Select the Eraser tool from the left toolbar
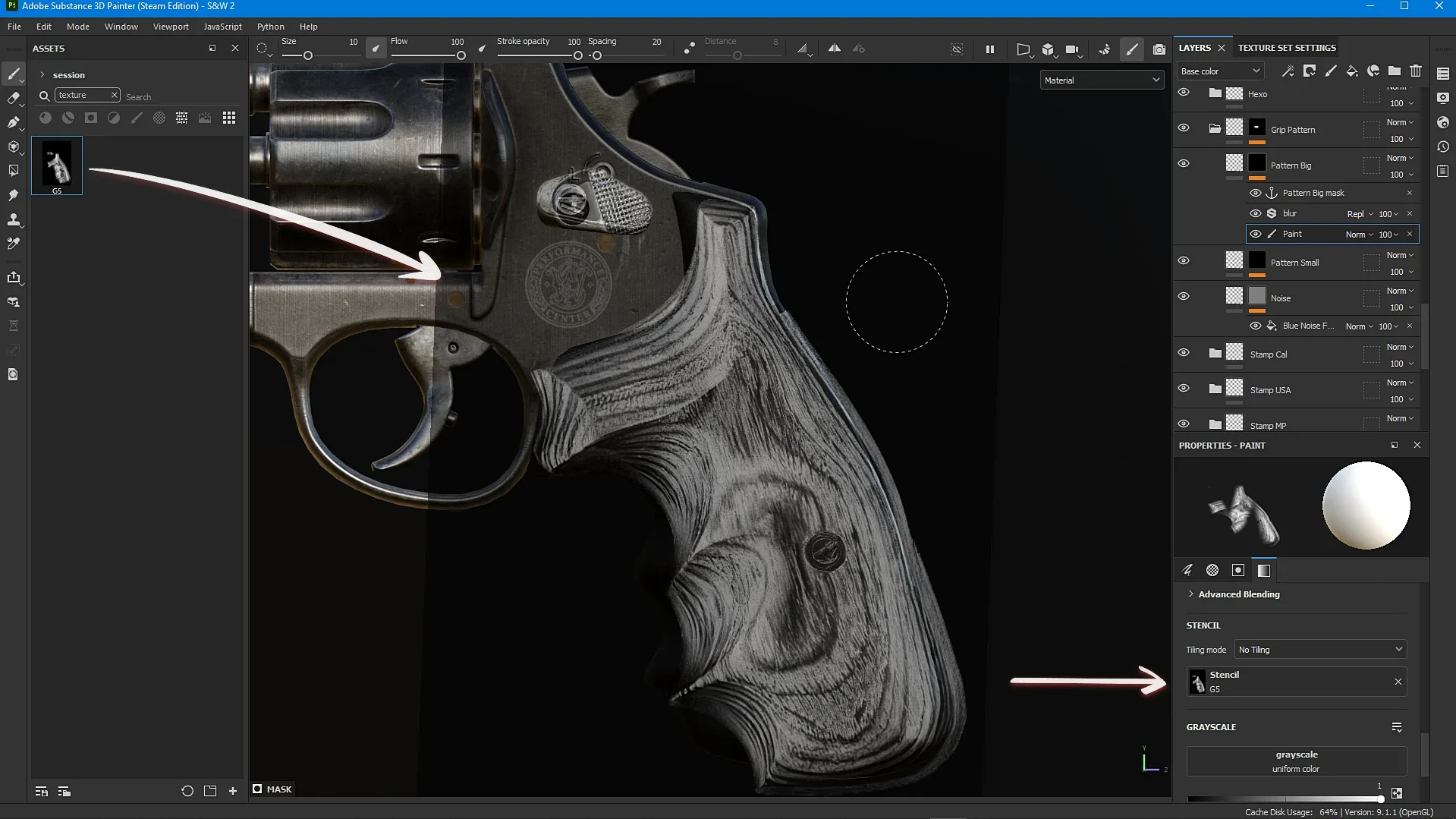 (14, 98)
